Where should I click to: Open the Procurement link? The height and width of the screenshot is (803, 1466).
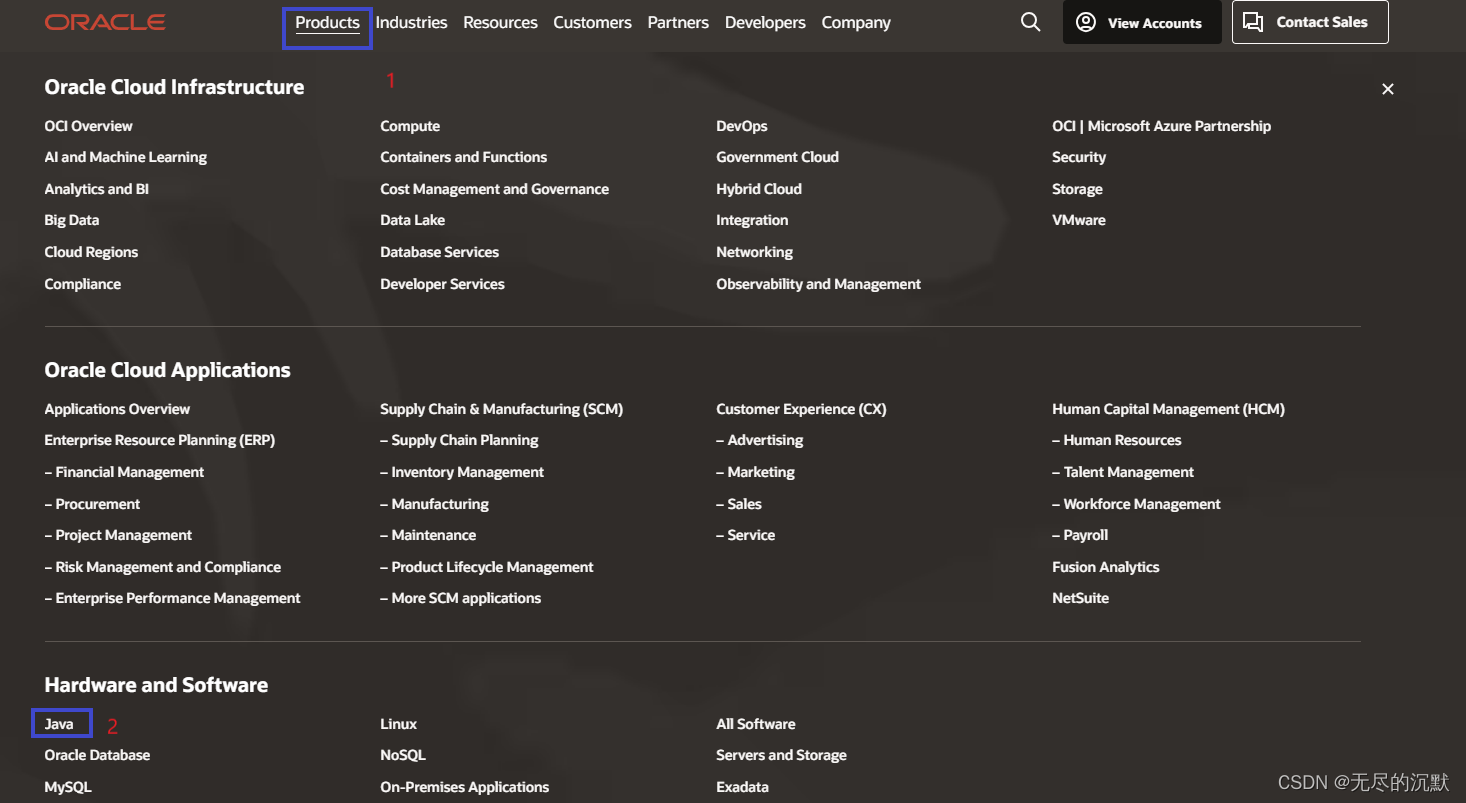[92, 504]
